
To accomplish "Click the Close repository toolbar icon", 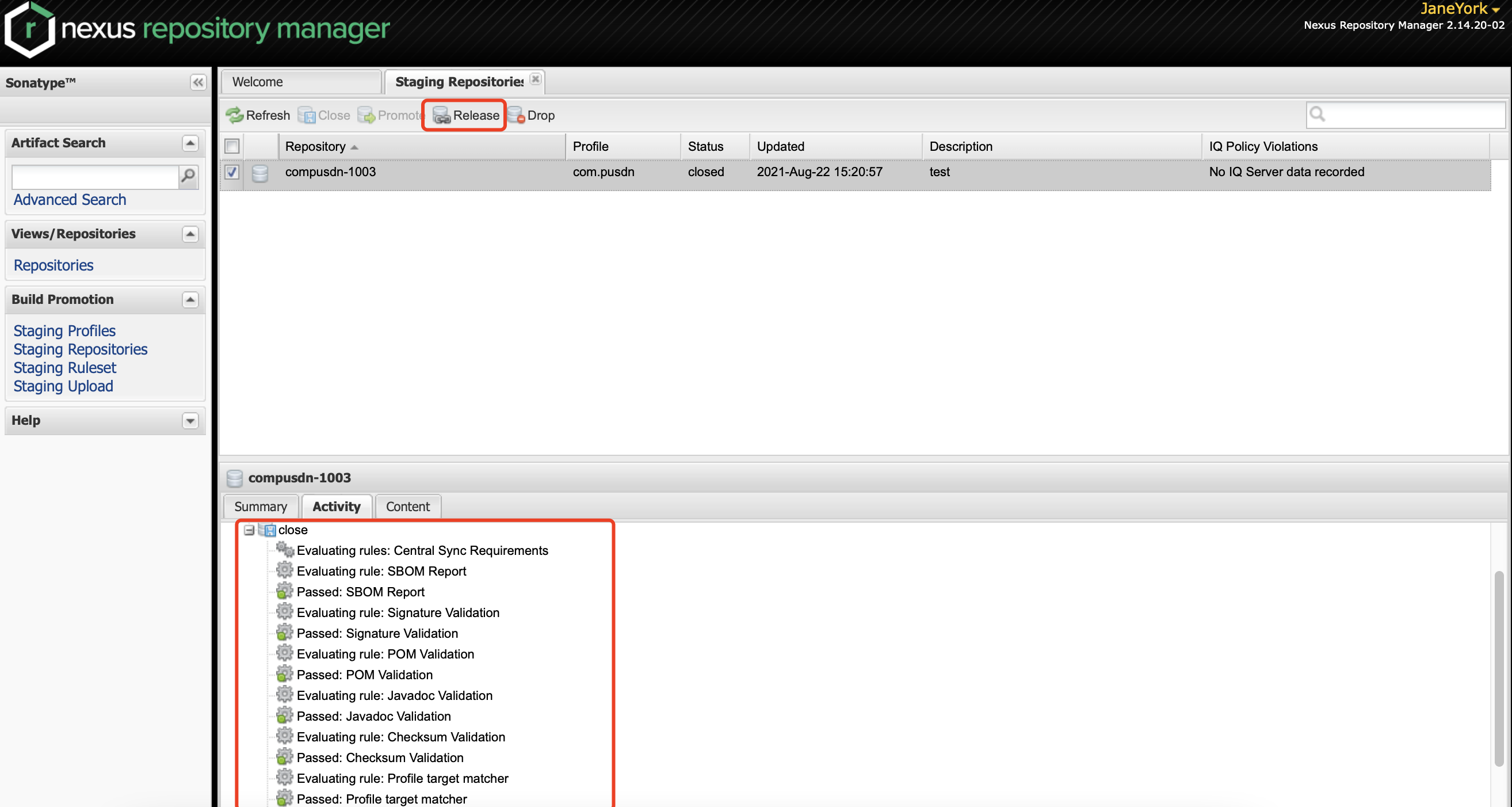I will tap(307, 115).
